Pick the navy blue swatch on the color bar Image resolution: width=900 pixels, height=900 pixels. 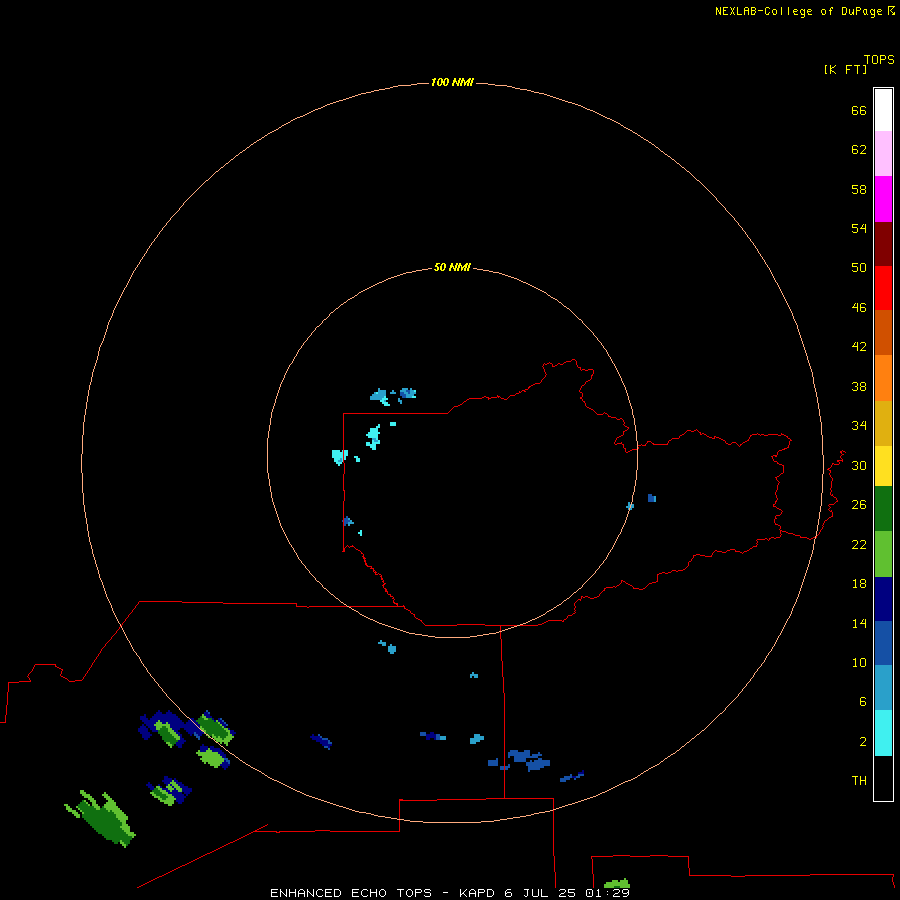(x=883, y=599)
